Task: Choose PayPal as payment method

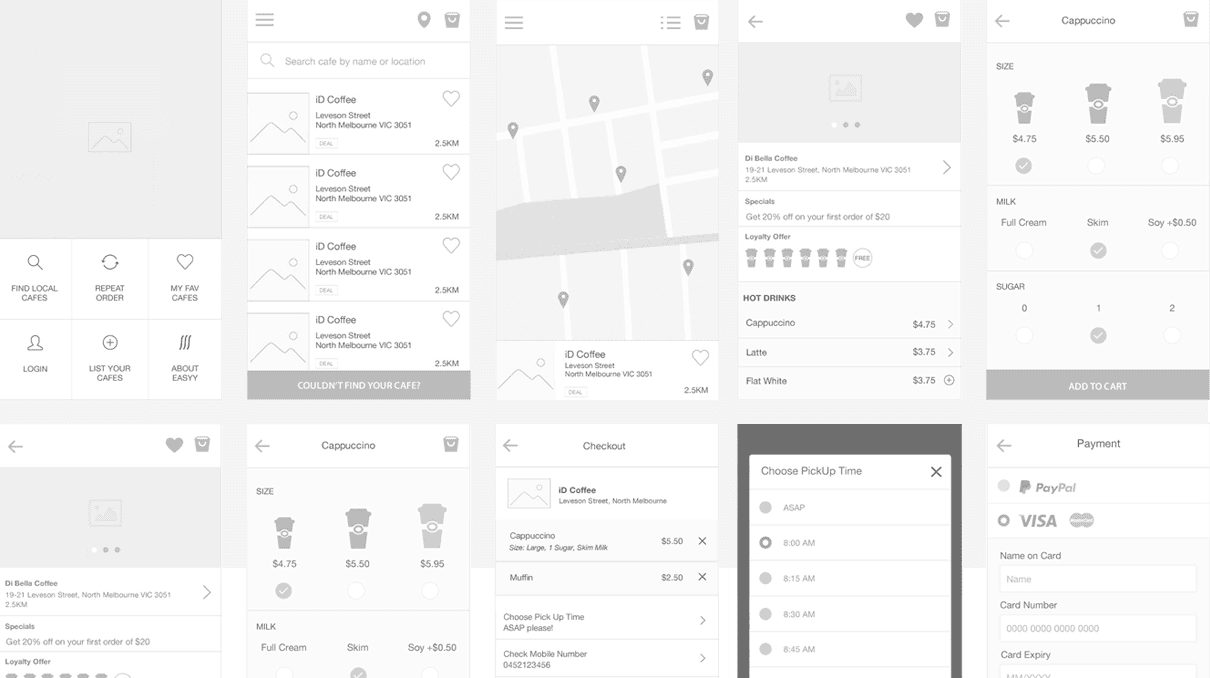Action: [x=1004, y=486]
